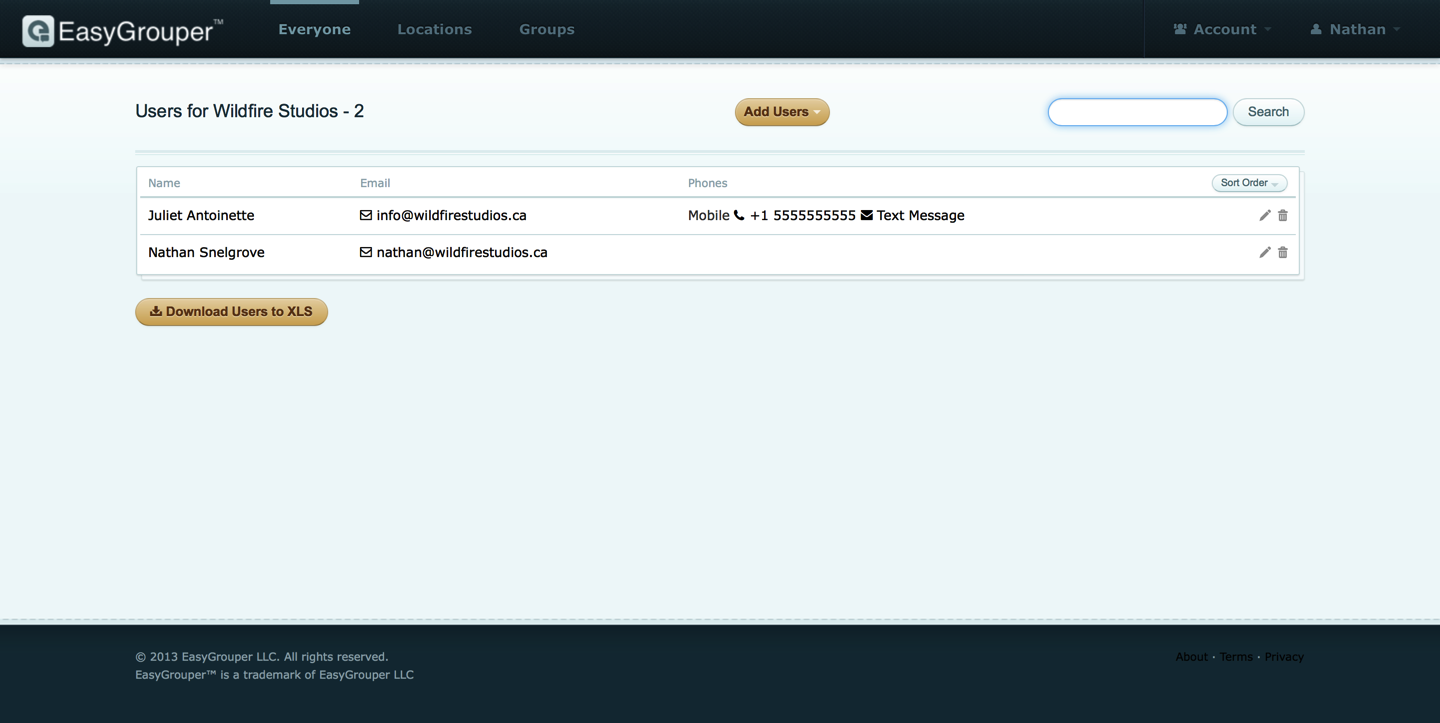Click the Email column header
The width and height of the screenshot is (1440, 723).
click(x=375, y=183)
